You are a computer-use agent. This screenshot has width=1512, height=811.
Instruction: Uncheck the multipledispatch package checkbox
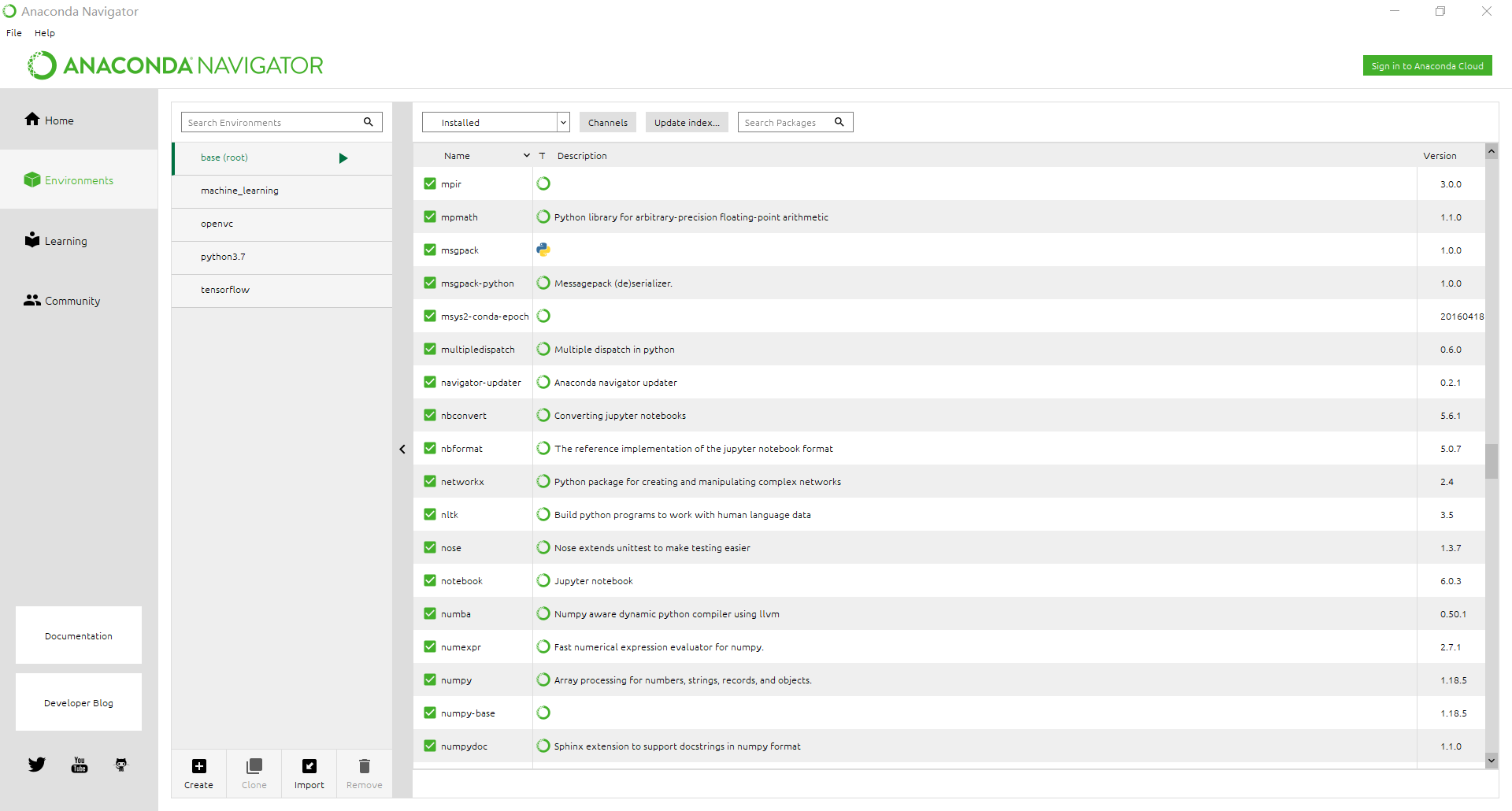pyautogui.click(x=430, y=349)
